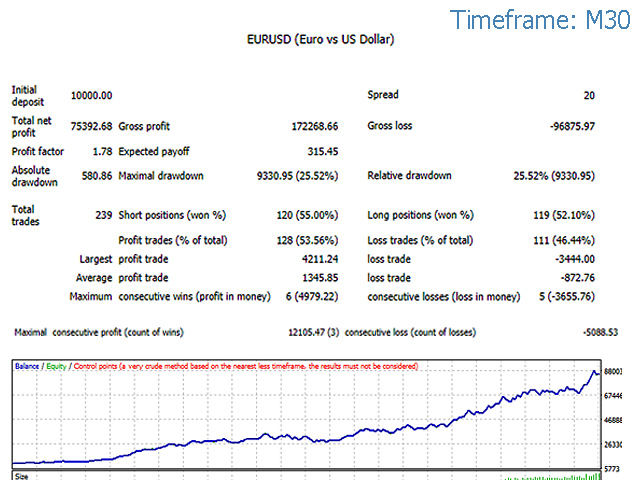Image resolution: width=640 pixels, height=480 pixels.
Task: Click the 'Absolute drawdown' label
Action: point(34,176)
